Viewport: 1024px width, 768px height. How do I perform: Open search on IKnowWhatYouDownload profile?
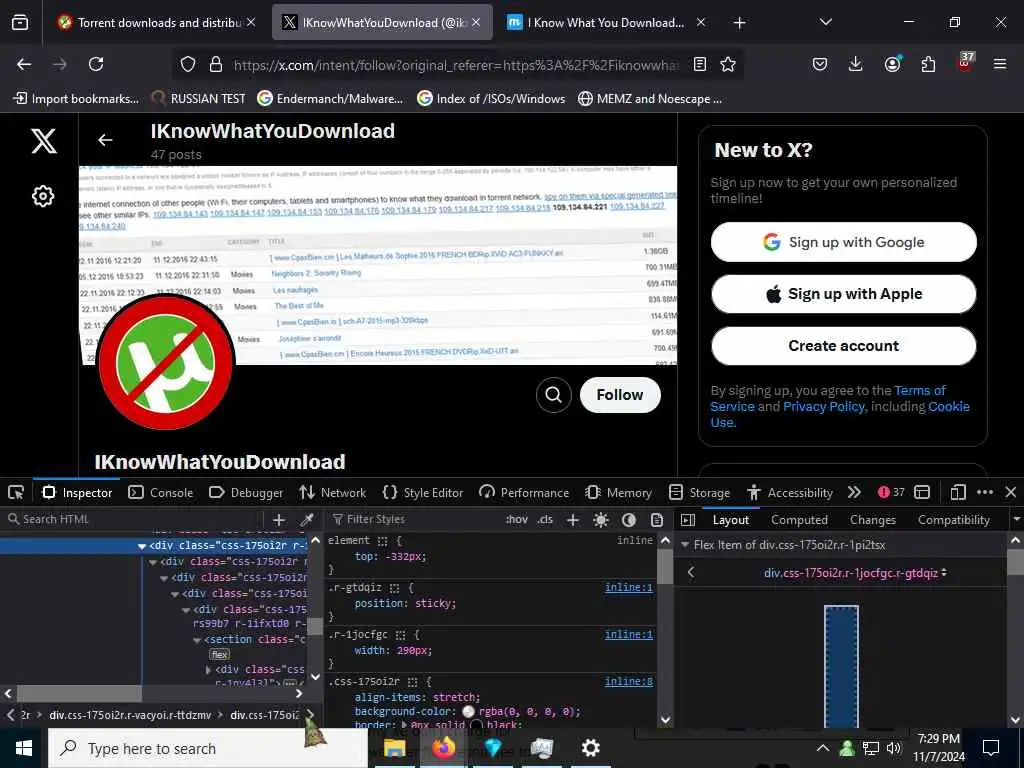(x=553, y=394)
